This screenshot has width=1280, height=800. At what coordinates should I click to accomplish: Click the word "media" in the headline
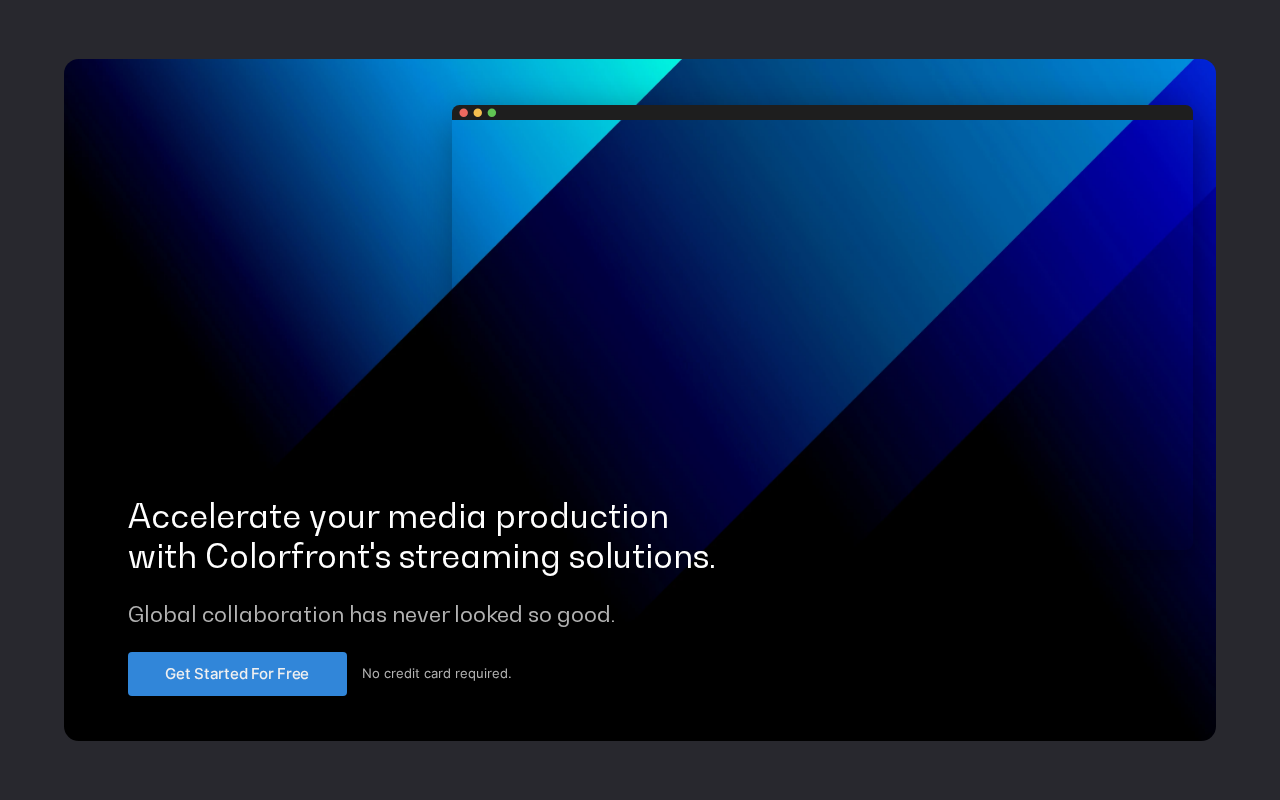(437, 517)
